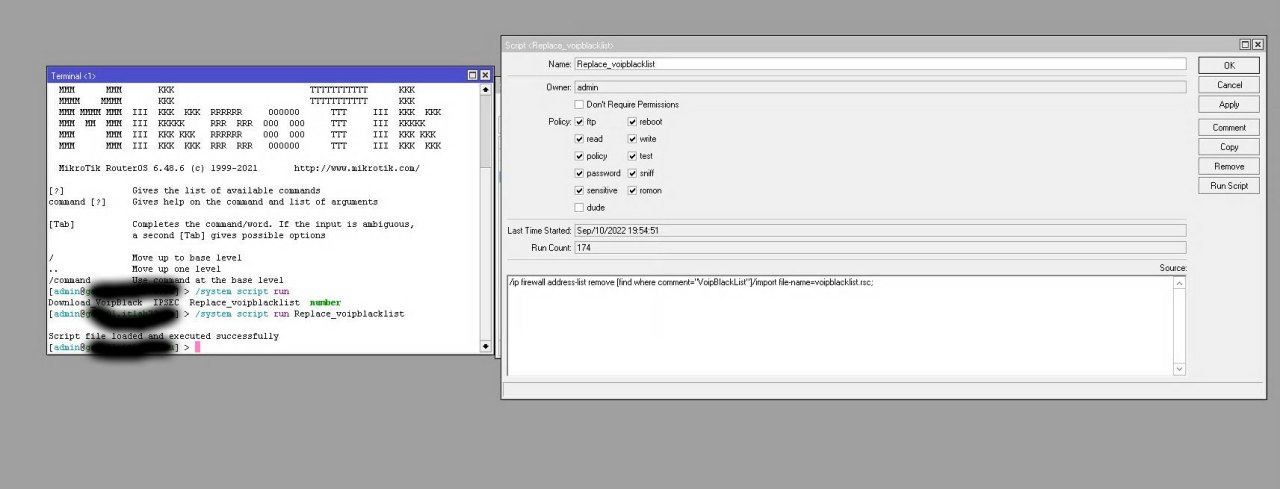Toggle the password policy checkbox
This screenshot has height=489, width=1280.
click(x=579, y=173)
